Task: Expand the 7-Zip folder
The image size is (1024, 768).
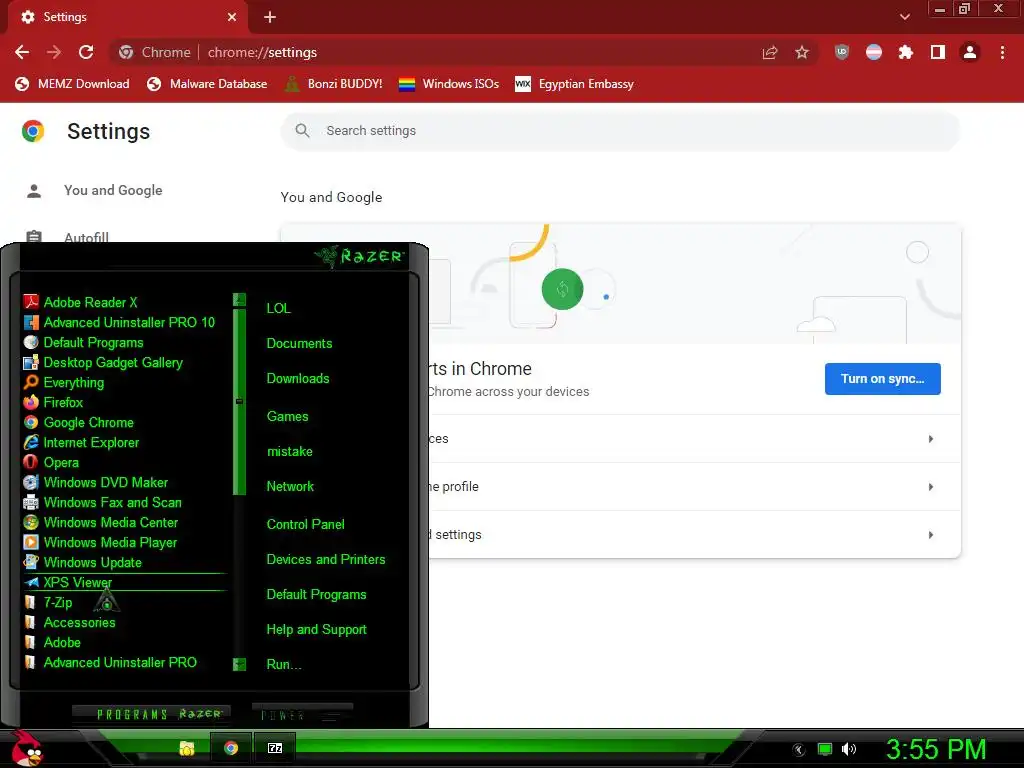Action: [x=48, y=602]
